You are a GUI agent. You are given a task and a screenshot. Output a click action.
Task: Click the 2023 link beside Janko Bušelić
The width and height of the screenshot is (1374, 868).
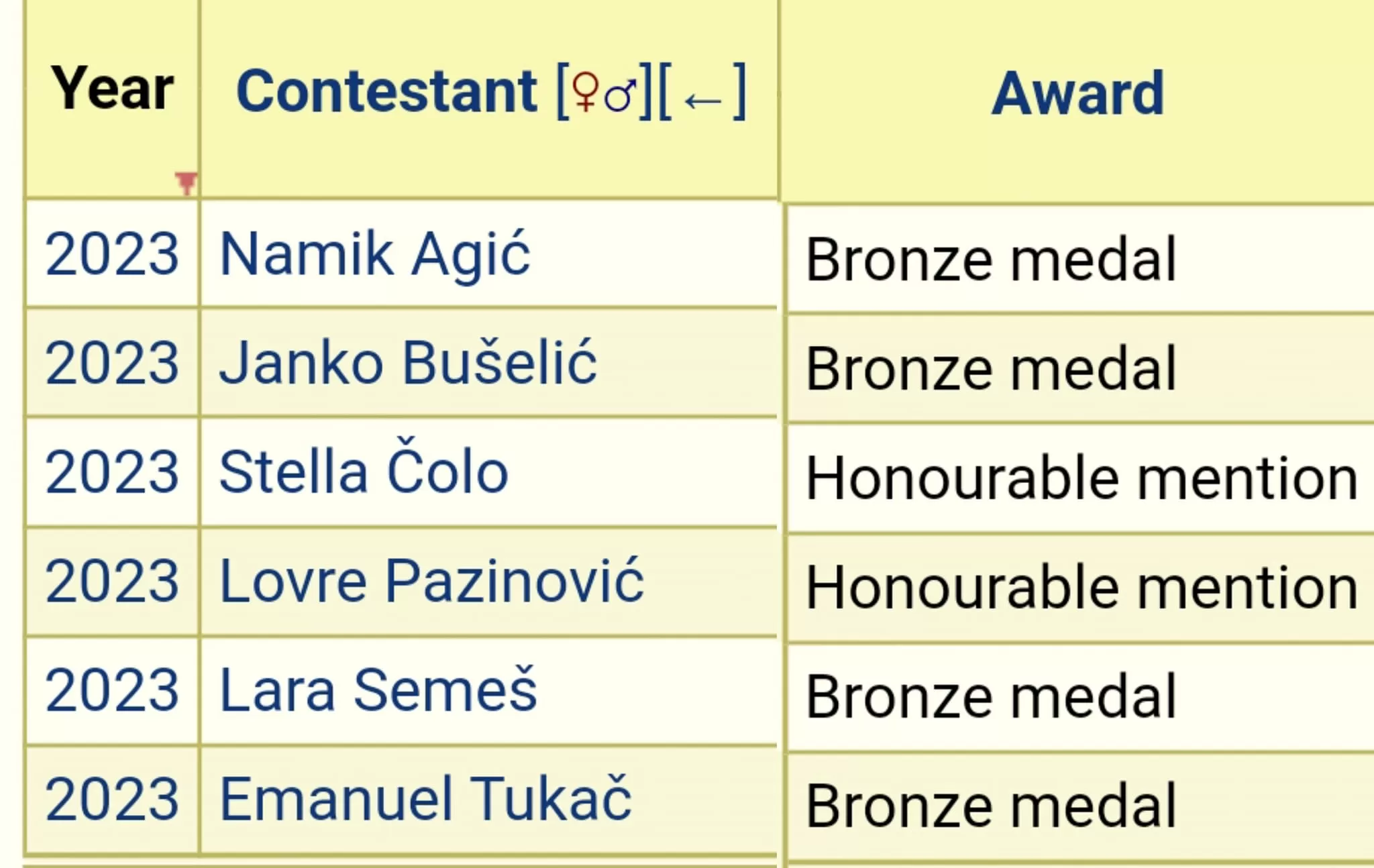click(112, 363)
